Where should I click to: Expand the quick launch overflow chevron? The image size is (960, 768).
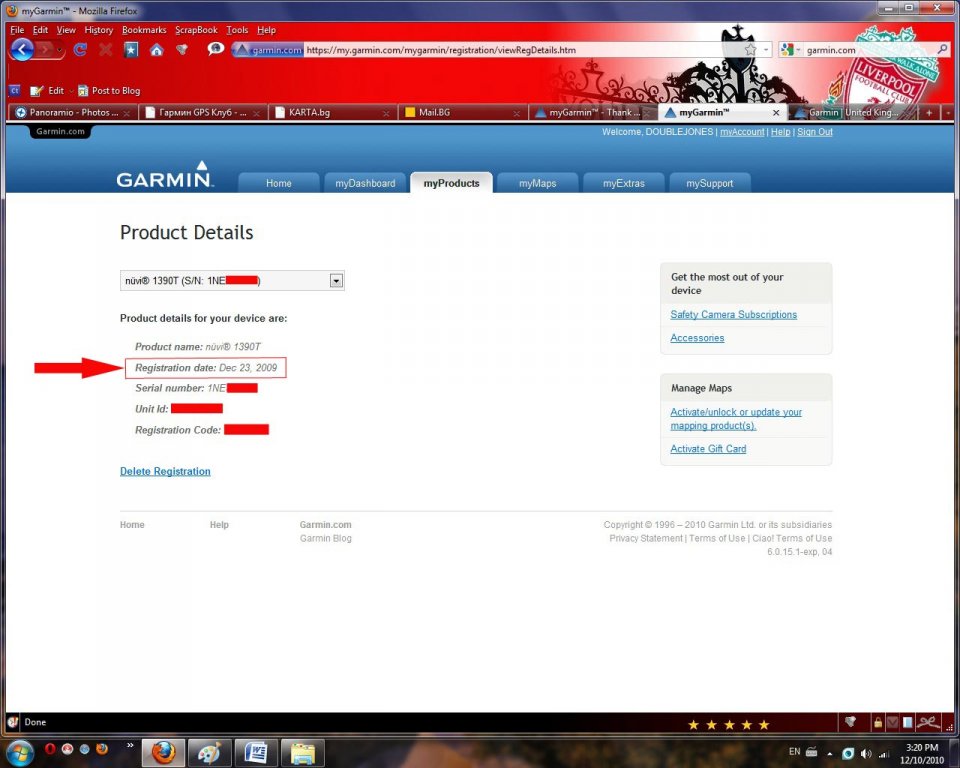pyautogui.click(x=130, y=745)
